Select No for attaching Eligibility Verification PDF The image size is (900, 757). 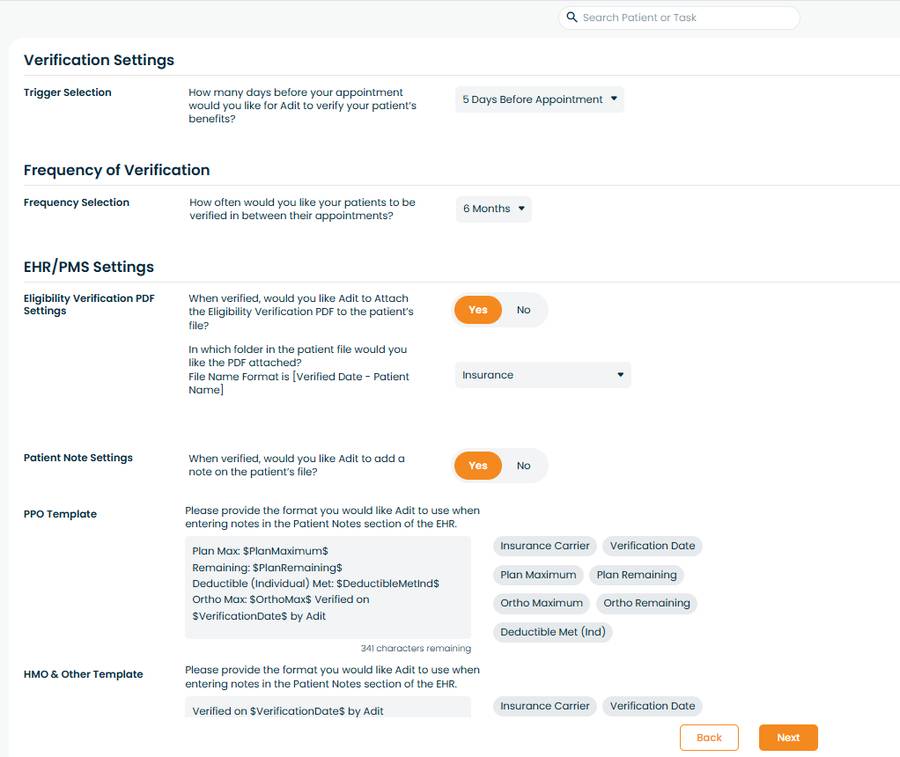(523, 310)
